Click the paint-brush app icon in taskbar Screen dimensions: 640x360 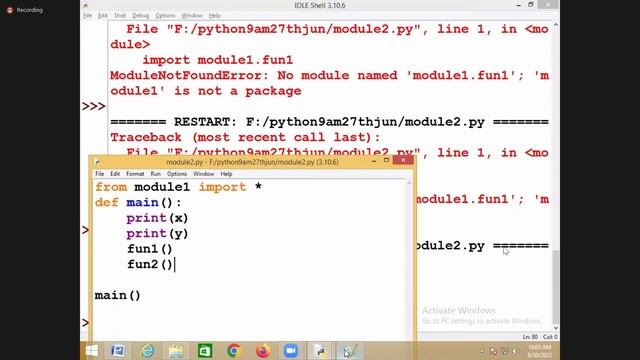[350, 351]
